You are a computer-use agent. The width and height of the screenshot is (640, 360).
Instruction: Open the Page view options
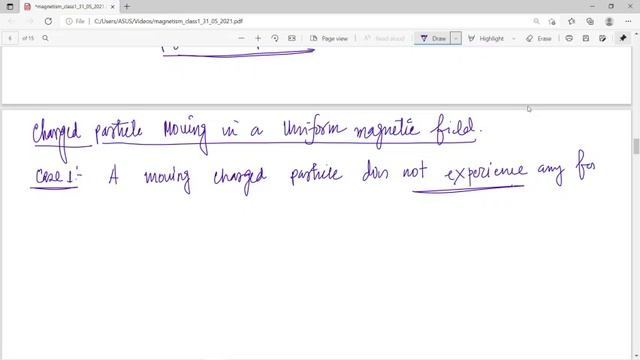pos(329,38)
